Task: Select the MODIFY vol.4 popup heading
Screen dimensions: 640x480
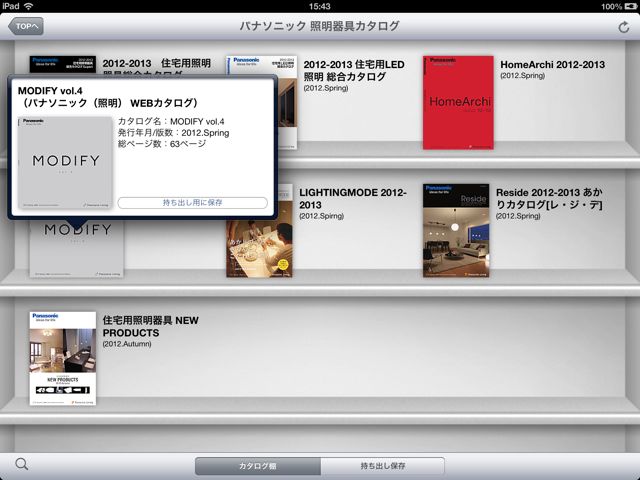Action: [108, 97]
